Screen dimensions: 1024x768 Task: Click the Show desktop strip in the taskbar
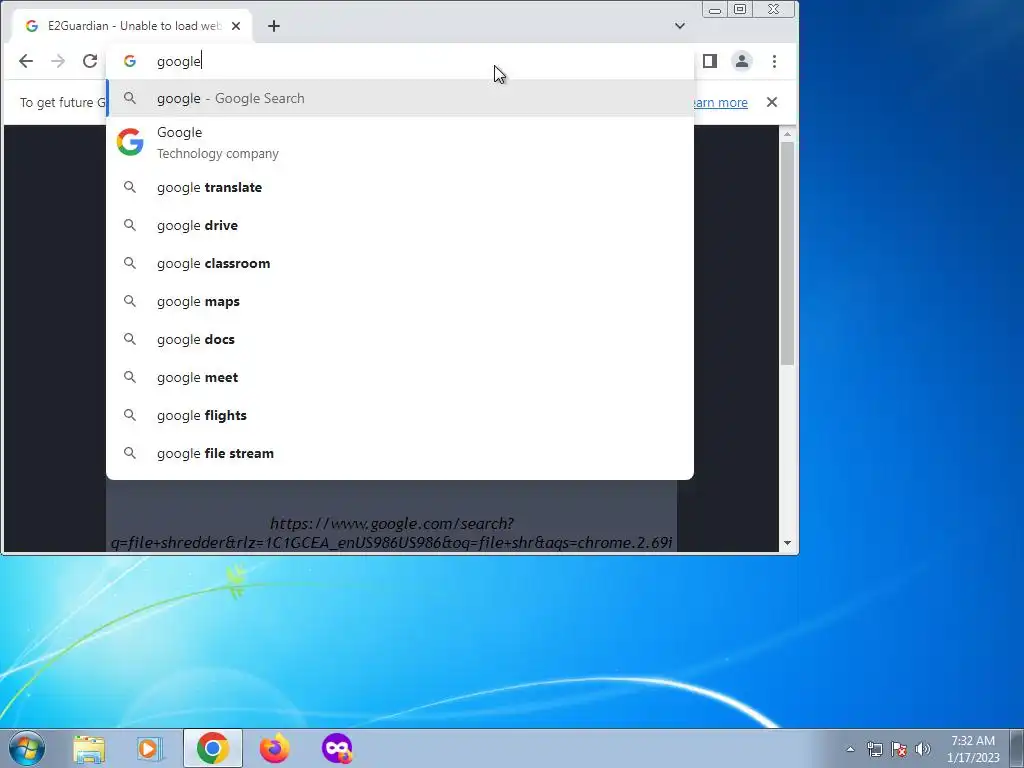click(x=1017, y=748)
